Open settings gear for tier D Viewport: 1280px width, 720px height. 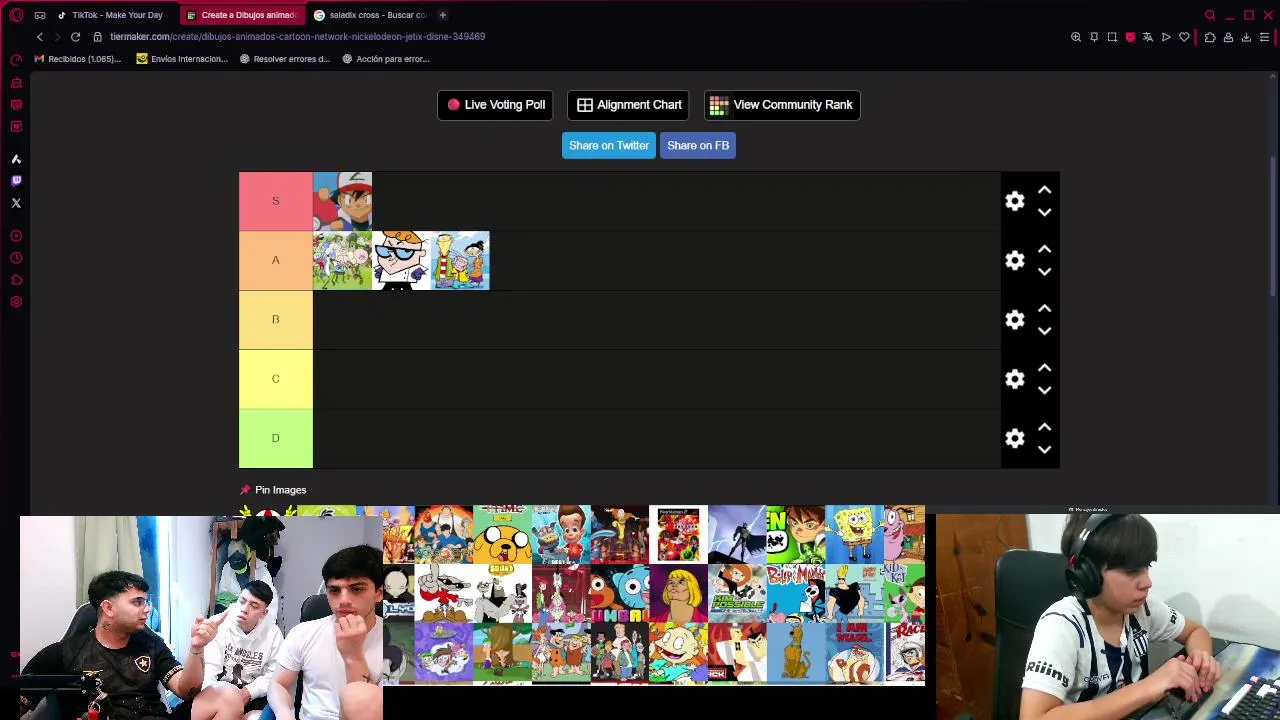pos(1015,438)
